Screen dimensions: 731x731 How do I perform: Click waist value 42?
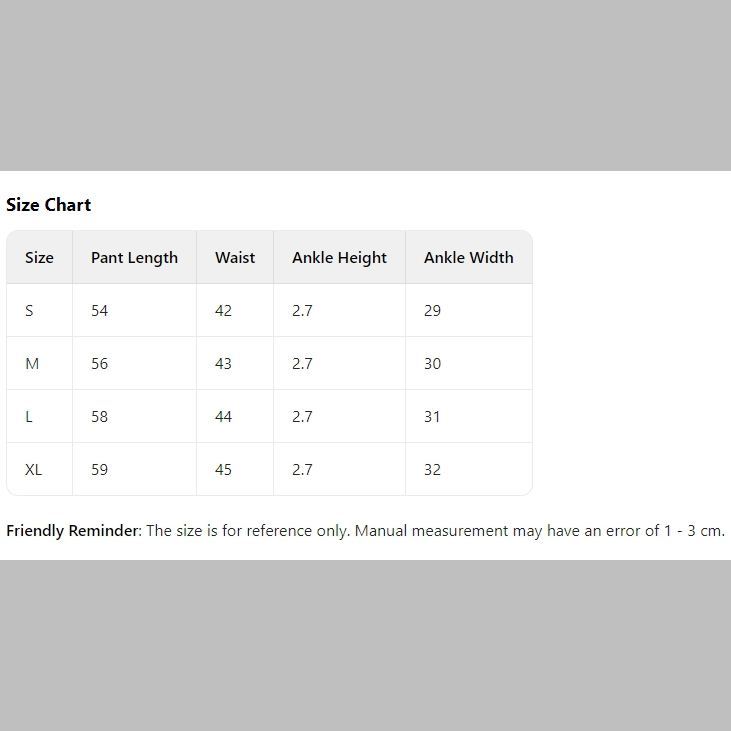(223, 311)
